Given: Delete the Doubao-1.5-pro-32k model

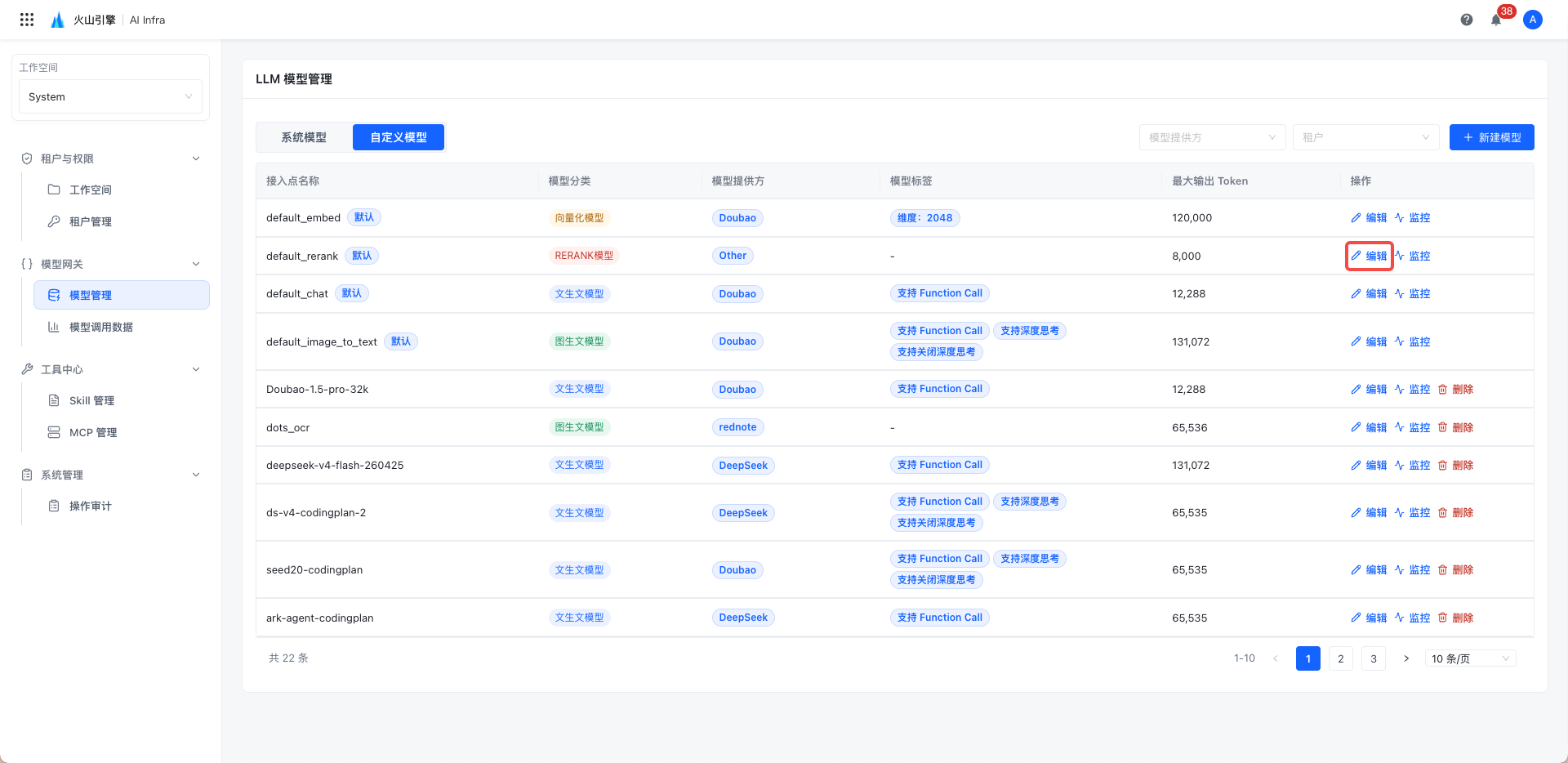Looking at the screenshot, I should click(1455, 390).
